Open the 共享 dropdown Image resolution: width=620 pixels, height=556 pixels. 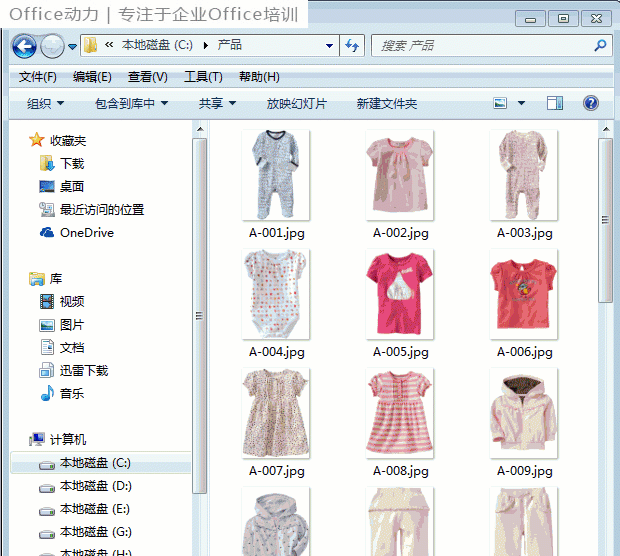coord(217,104)
